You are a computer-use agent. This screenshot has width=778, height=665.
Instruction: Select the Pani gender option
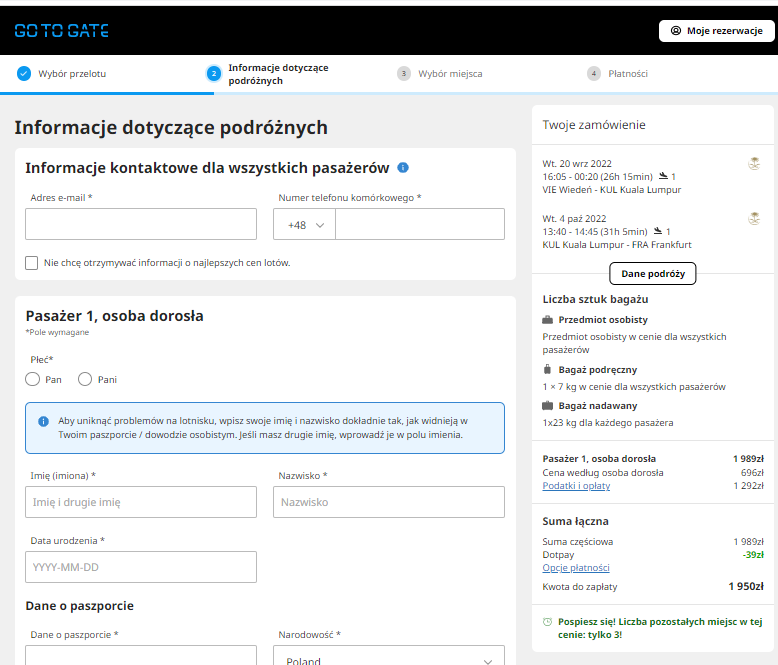(x=85, y=379)
